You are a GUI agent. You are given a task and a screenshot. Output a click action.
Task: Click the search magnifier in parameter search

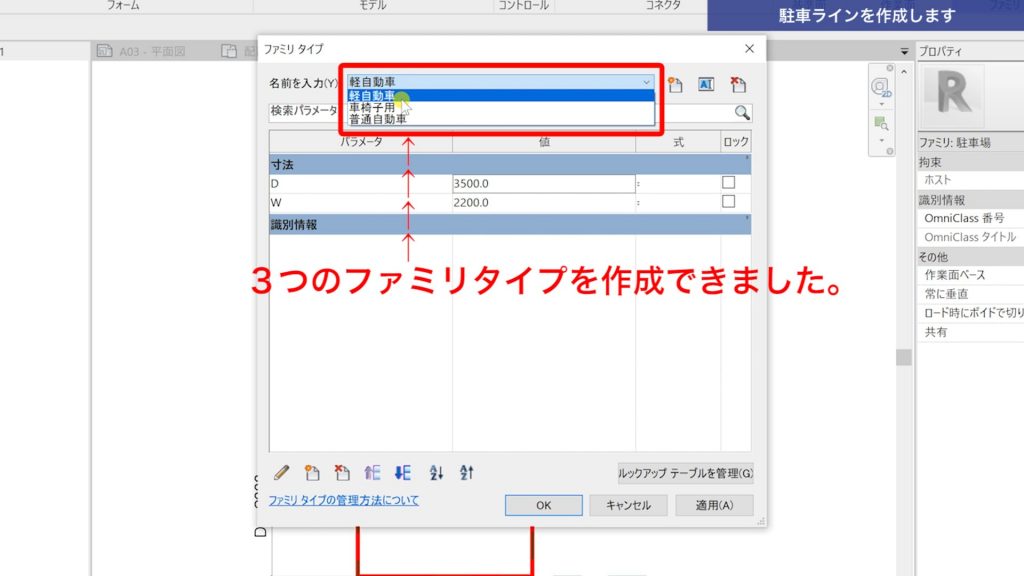coord(740,112)
